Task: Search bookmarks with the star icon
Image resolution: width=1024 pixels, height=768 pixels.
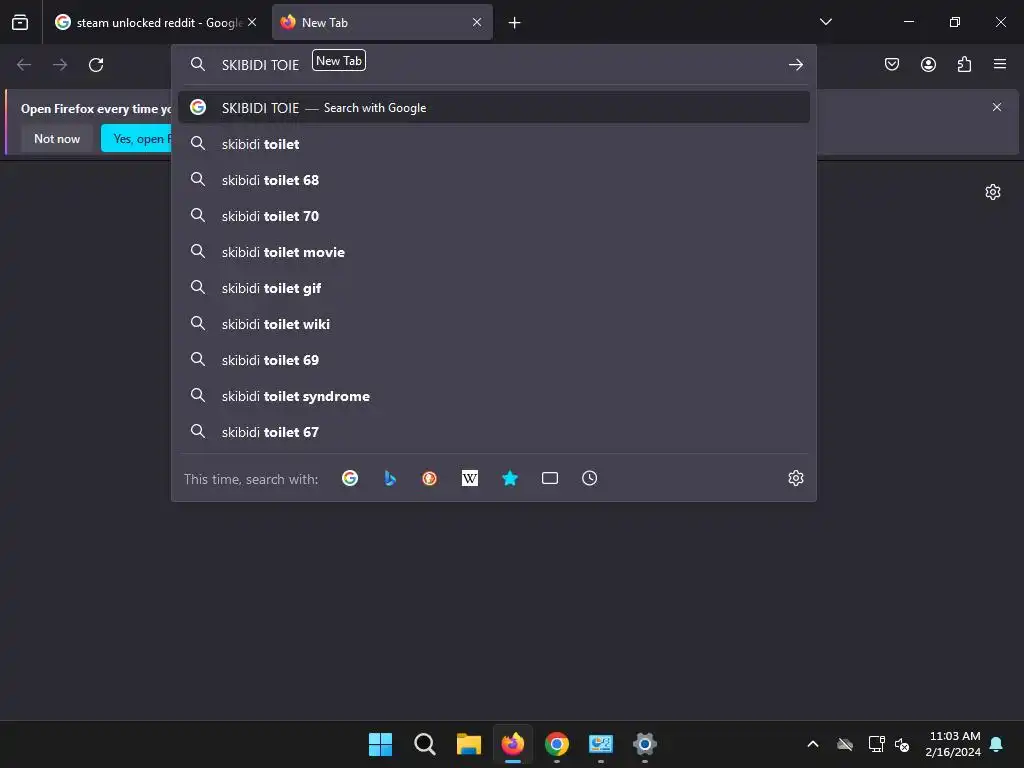Action: (x=510, y=479)
